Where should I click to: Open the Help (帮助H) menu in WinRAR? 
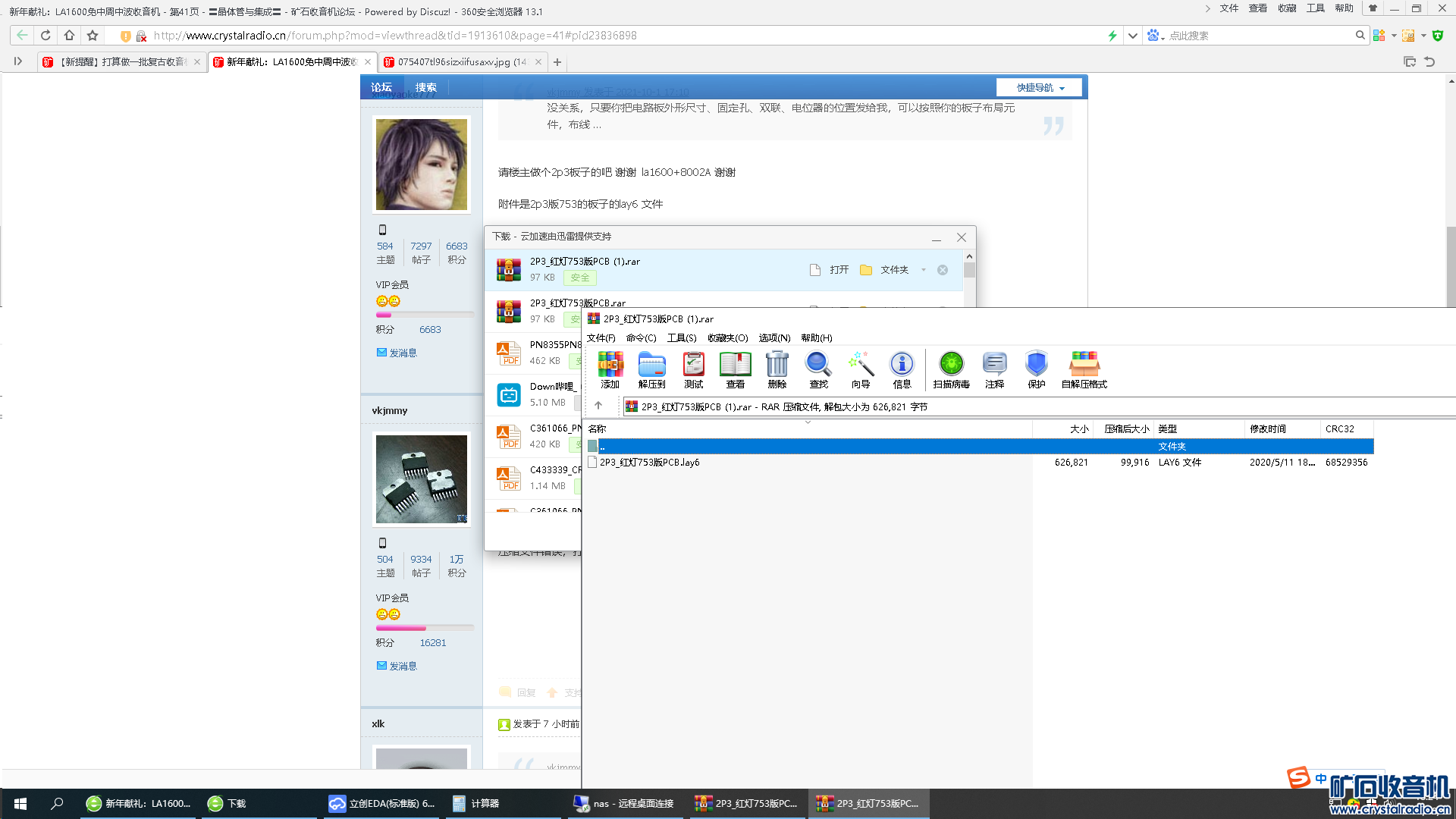(x=816, y=338)
